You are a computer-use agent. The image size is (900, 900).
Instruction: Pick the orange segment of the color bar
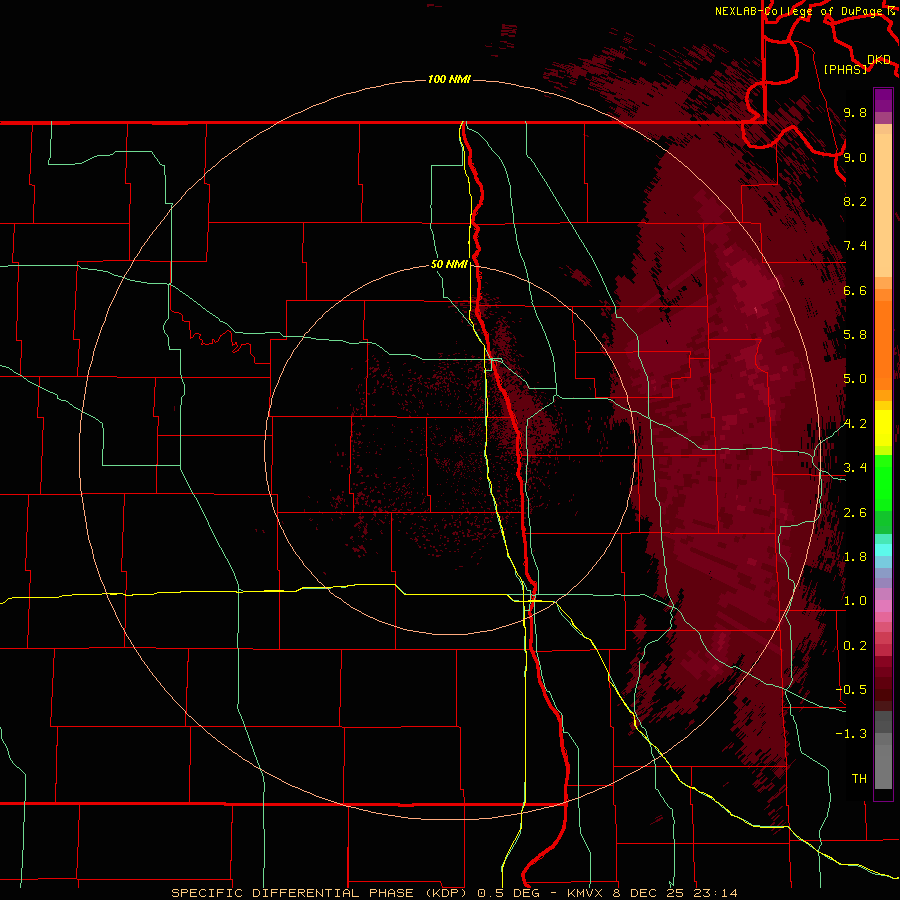tap(883, 344)
